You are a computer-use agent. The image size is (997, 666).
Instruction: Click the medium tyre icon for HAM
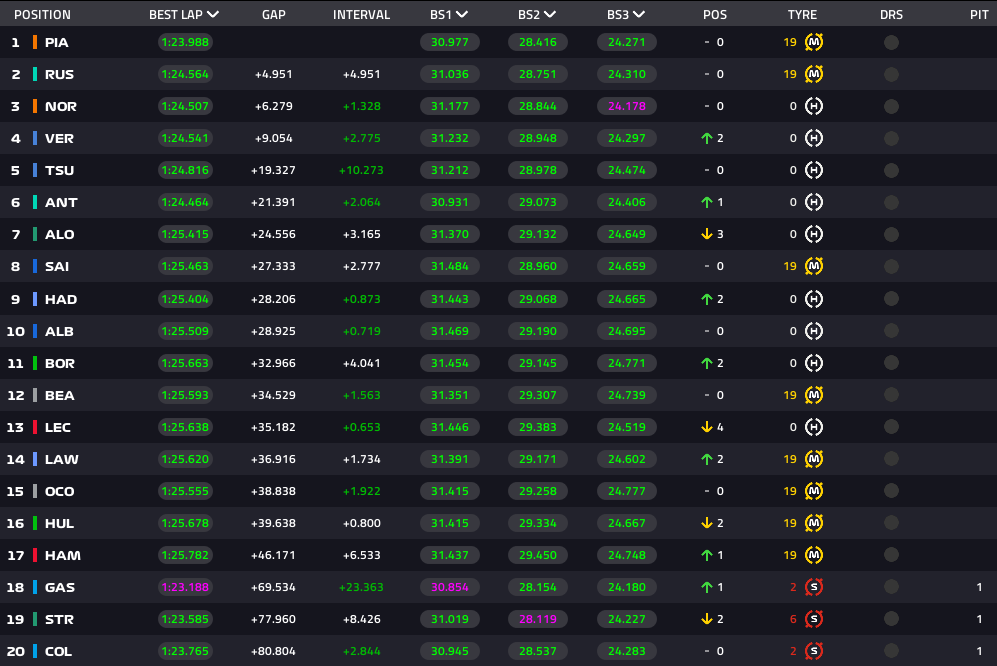814,555
